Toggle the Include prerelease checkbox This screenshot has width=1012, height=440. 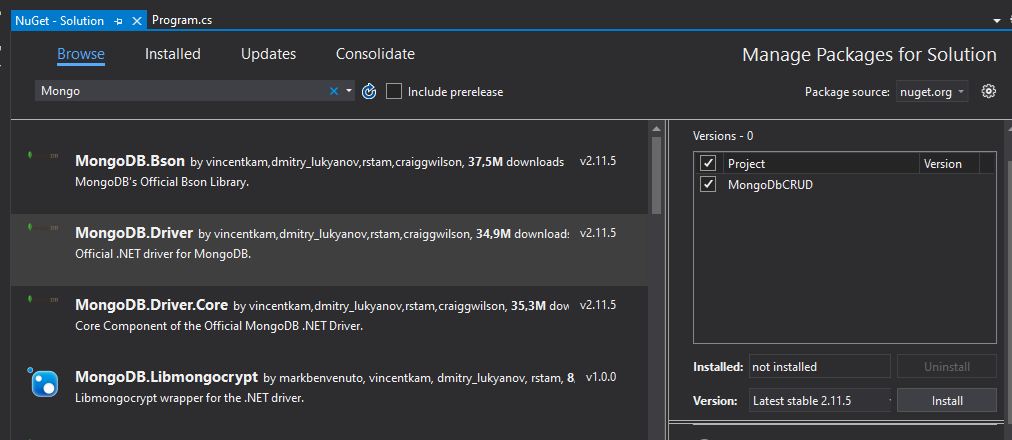point(394,91)
